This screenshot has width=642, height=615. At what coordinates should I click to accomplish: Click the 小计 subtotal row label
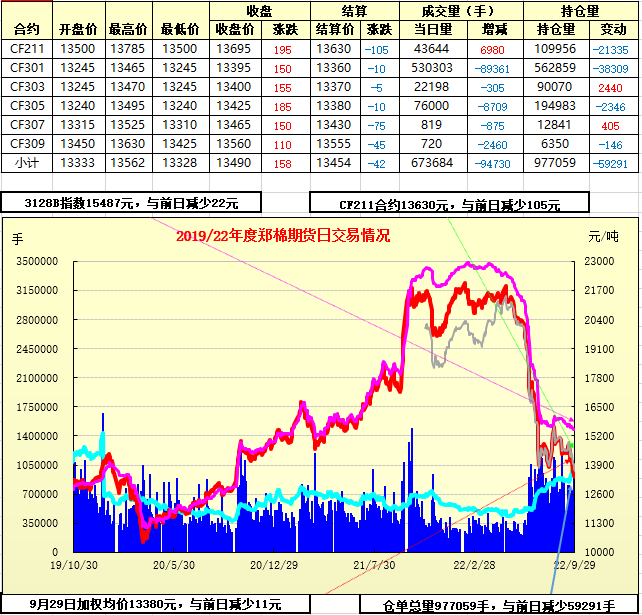click(27, 162)
